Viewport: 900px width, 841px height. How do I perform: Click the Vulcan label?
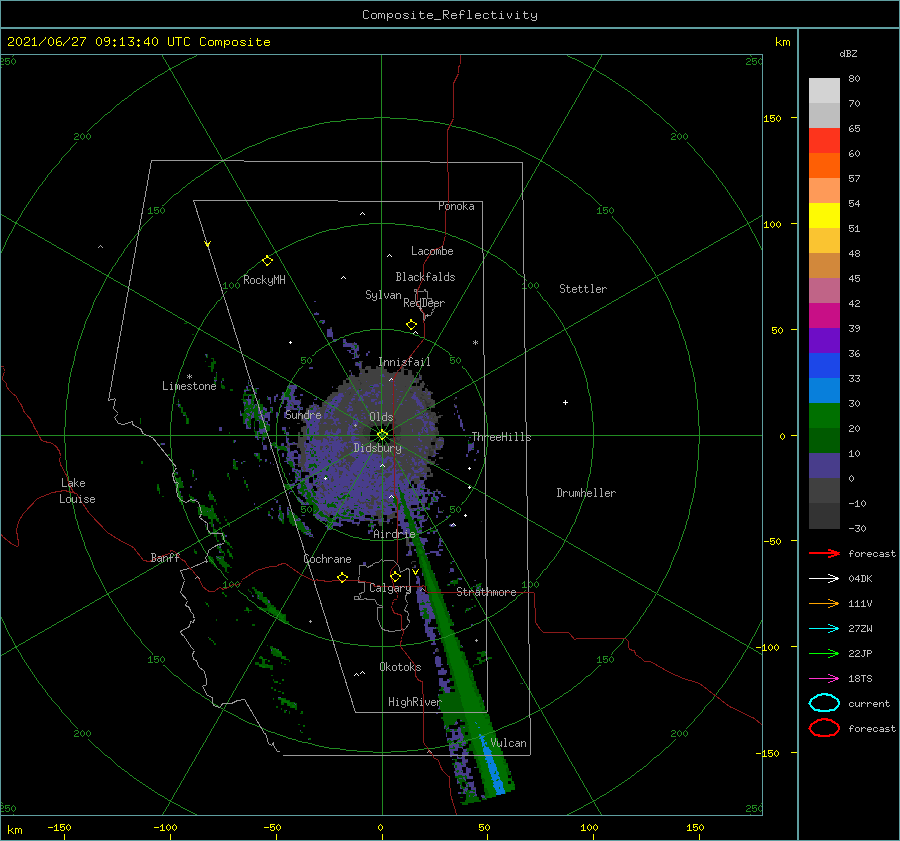click(508, 743)
